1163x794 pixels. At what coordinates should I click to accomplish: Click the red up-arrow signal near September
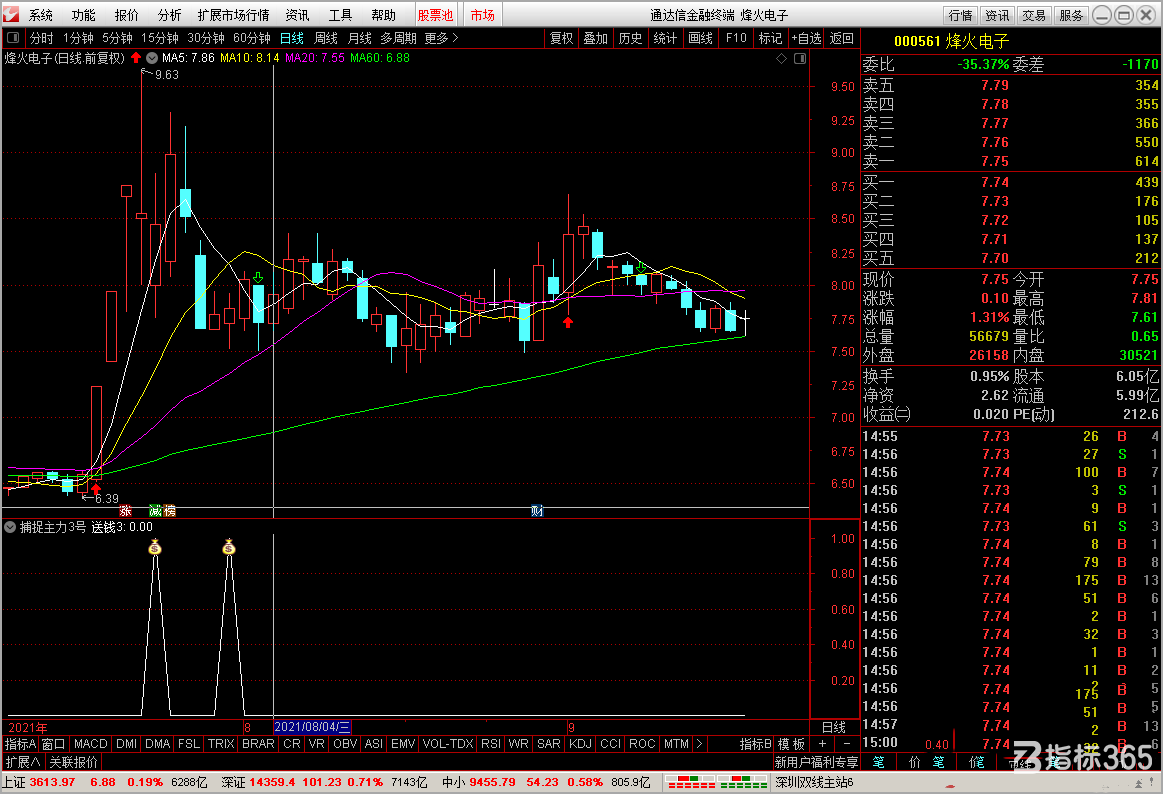point(568,322)
